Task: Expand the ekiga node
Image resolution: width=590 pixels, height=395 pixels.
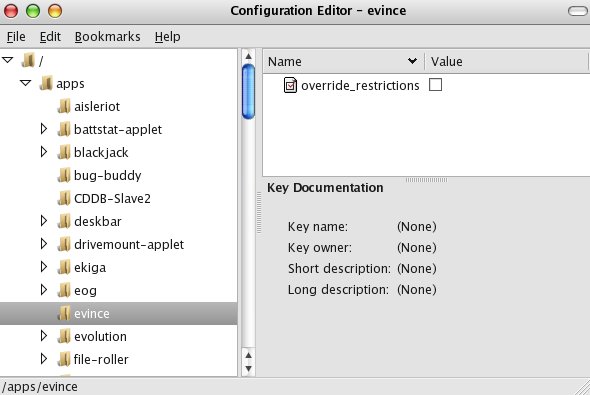Action: coord(44,267)
